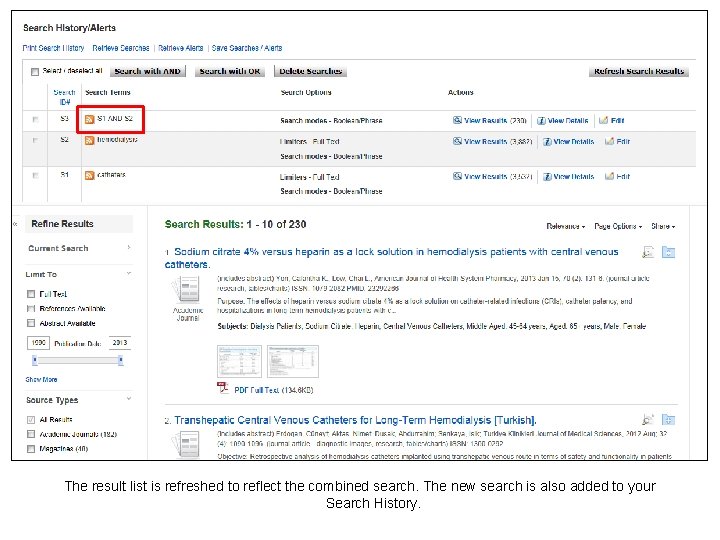
Task: Click Delete Searches button
Action: [x=310, y=71]
